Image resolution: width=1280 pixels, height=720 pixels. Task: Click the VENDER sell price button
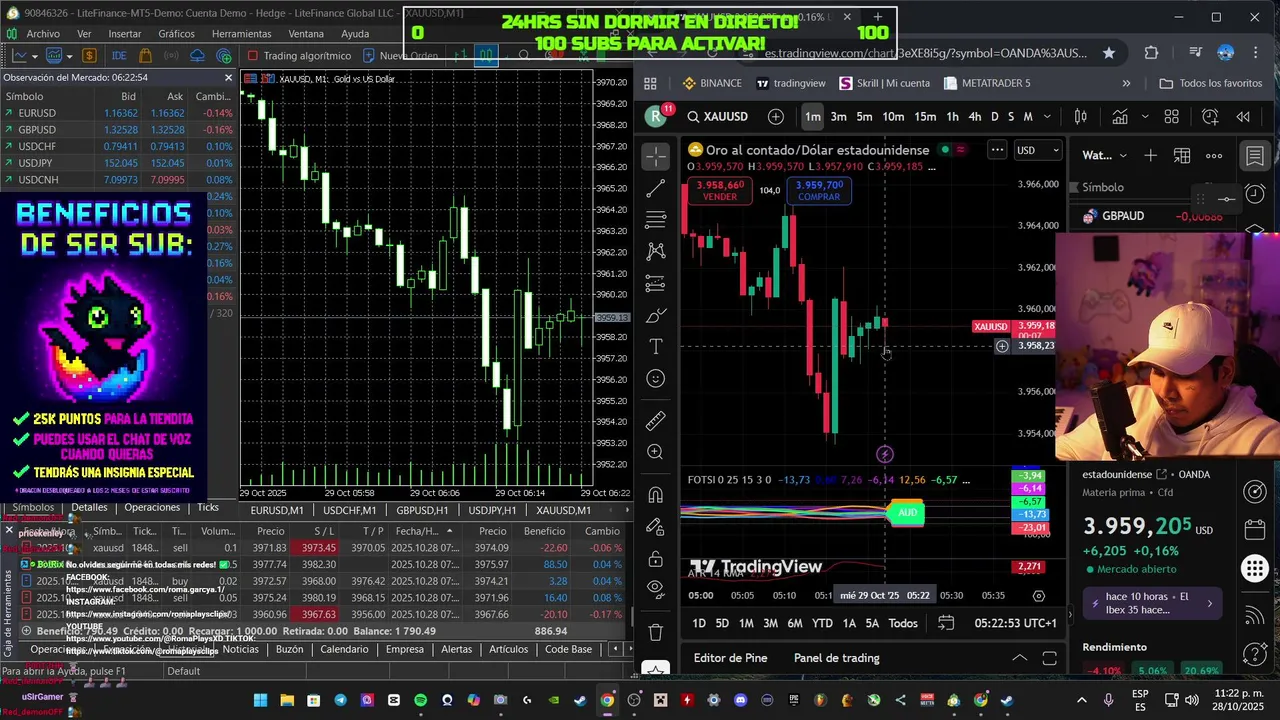point(720,191)
